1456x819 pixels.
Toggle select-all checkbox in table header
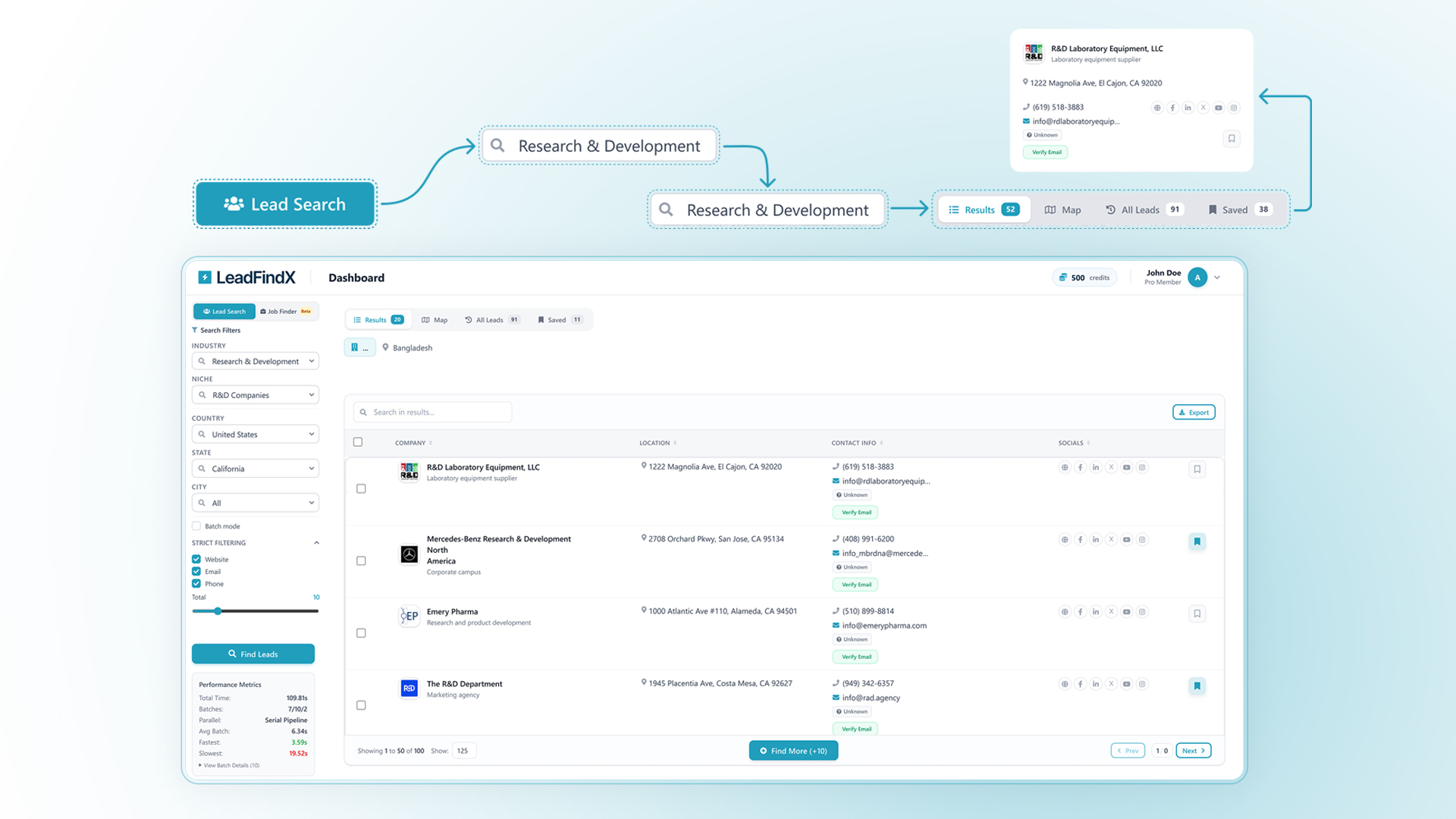[x=358, y=442]
